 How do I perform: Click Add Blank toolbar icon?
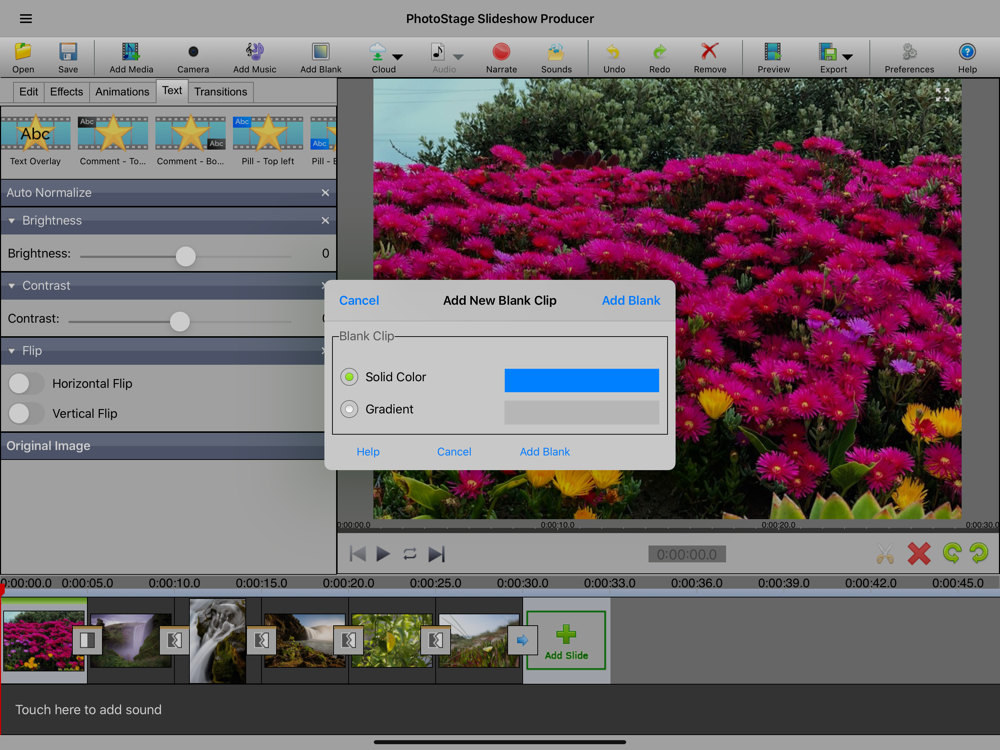click(321, 52)
